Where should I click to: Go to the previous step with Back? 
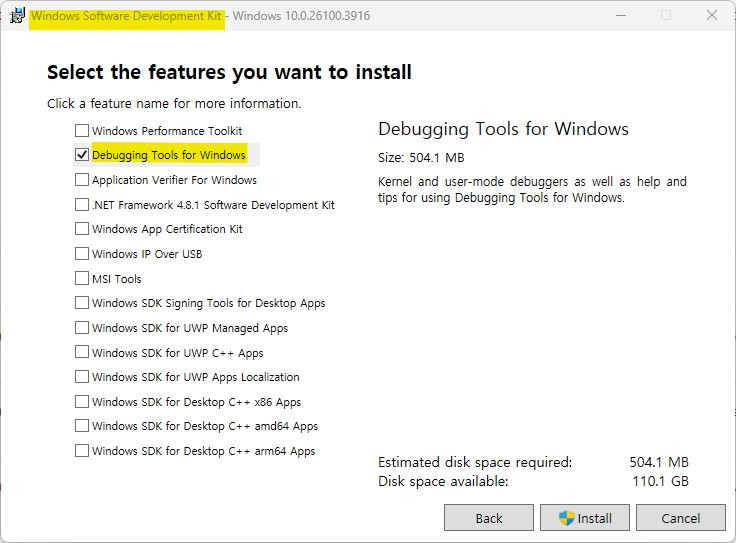click(489, 518)
